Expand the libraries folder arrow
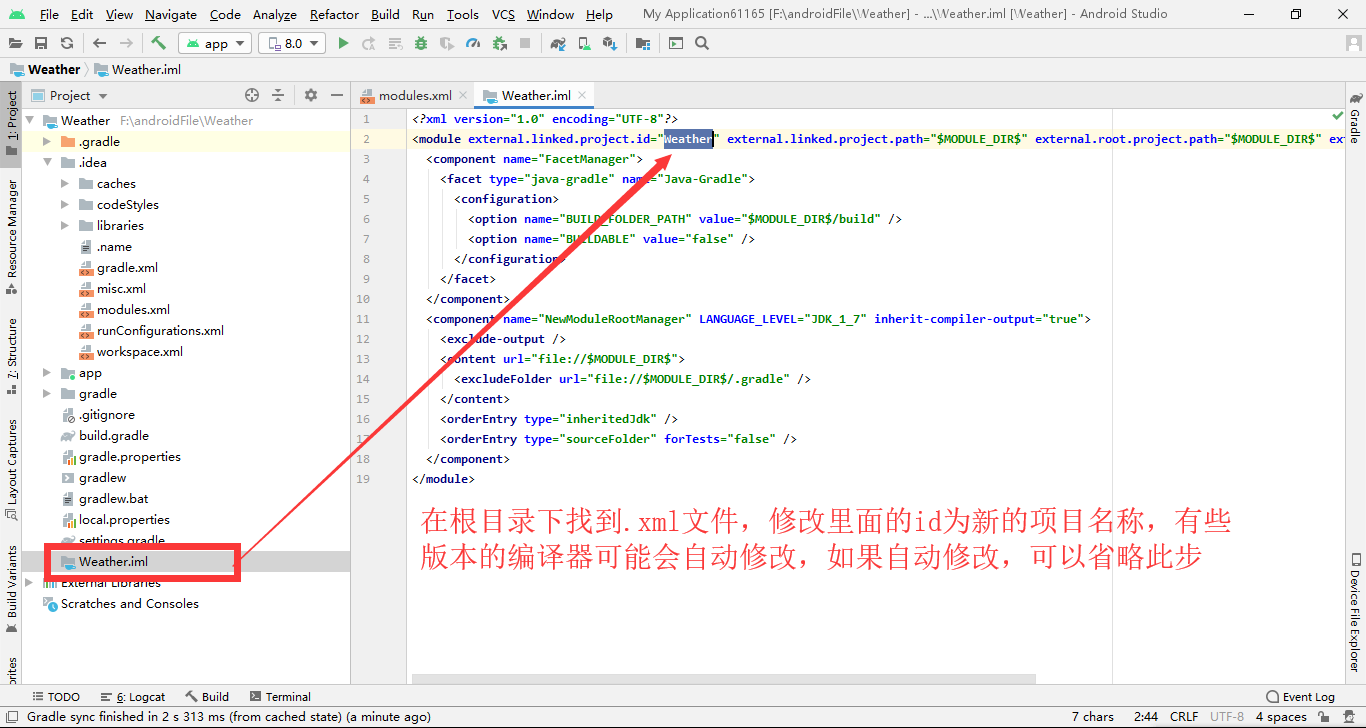 coord(65,225)
